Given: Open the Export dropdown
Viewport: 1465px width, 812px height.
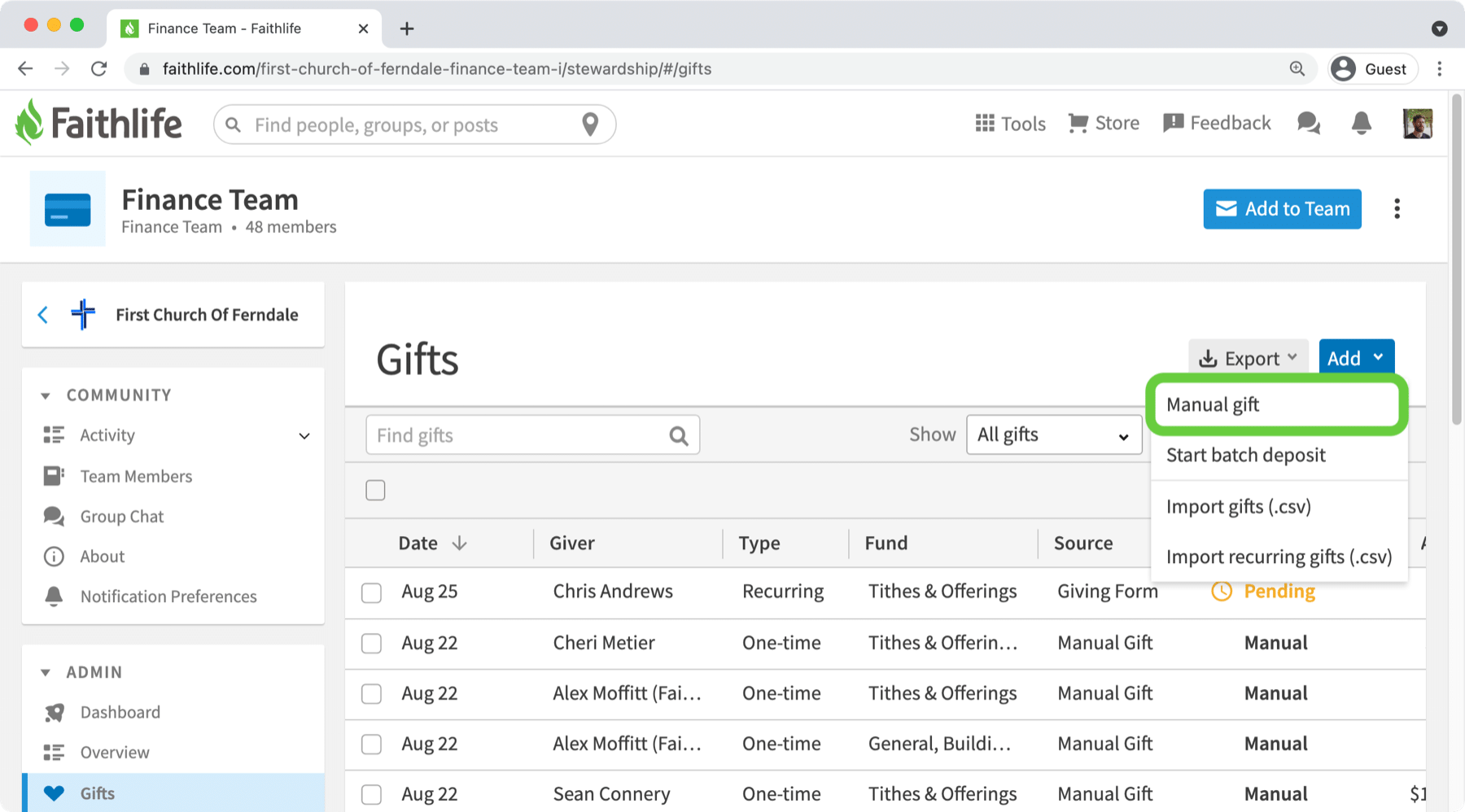Looking at the screenshot, I should (x=1249, y=358).
